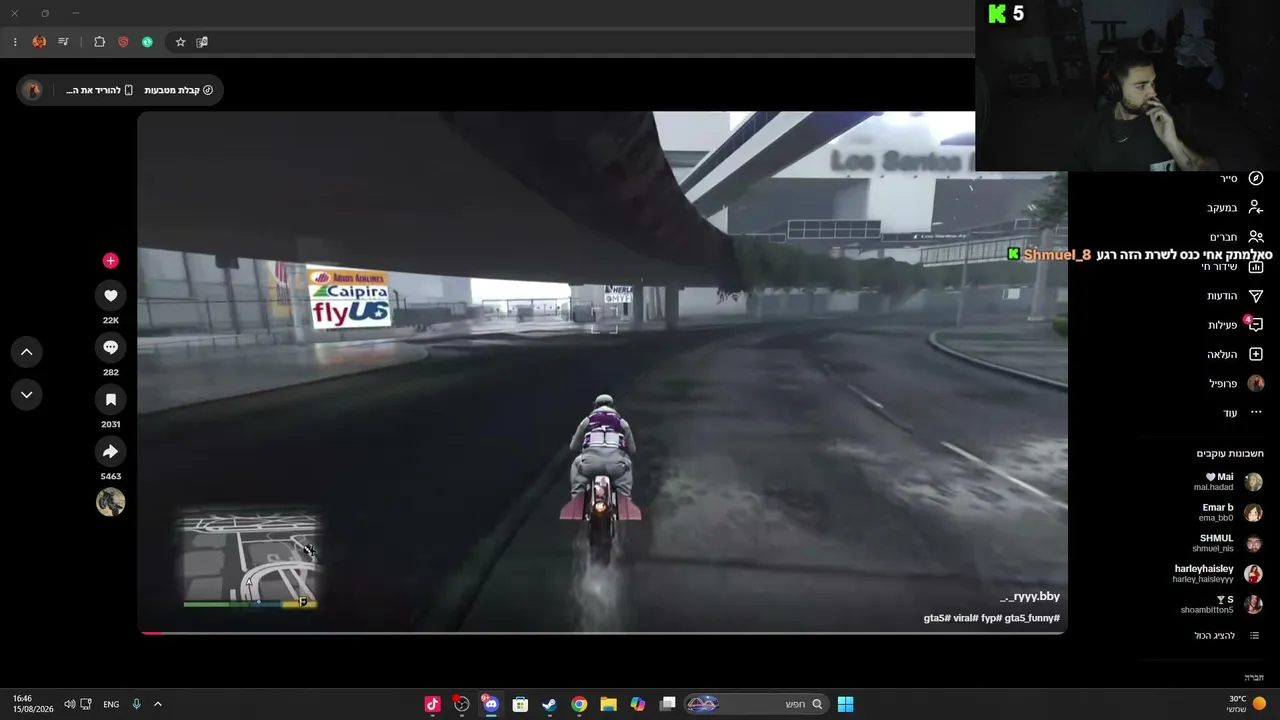Open the video's sound disc thumbnail

[x=110, y=502]
